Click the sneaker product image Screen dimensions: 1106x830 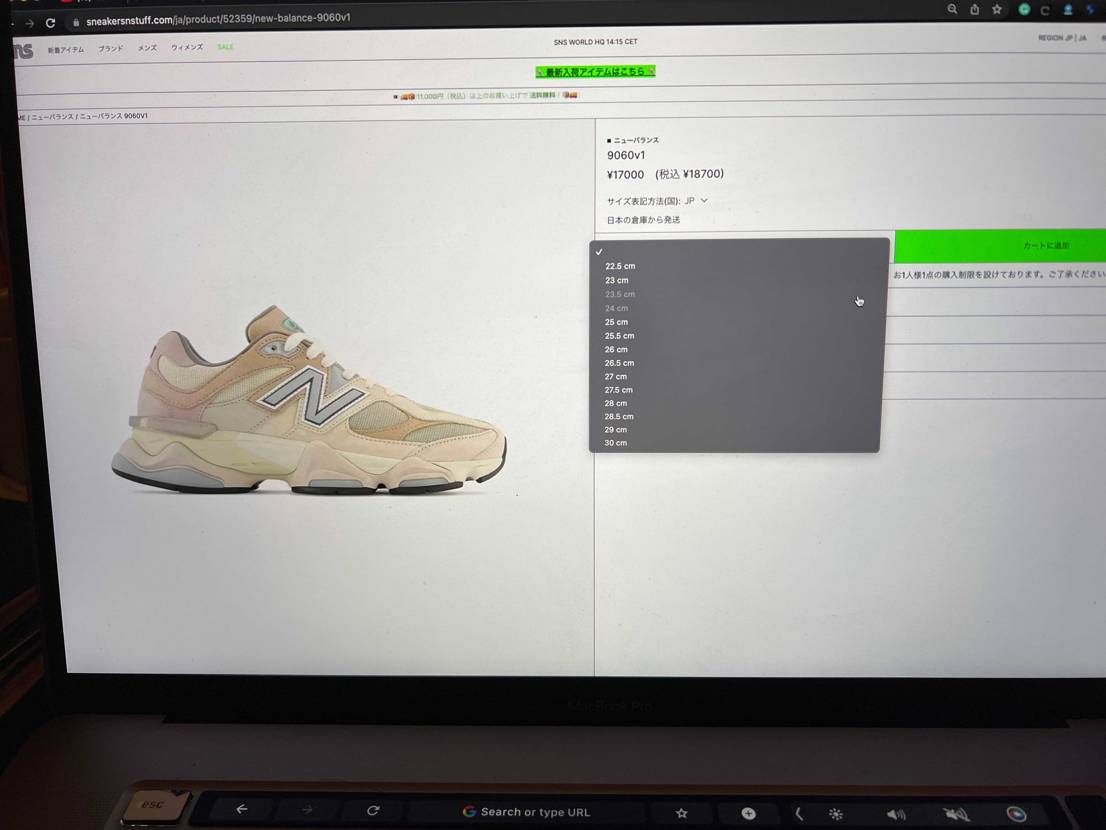pos(309,401)
